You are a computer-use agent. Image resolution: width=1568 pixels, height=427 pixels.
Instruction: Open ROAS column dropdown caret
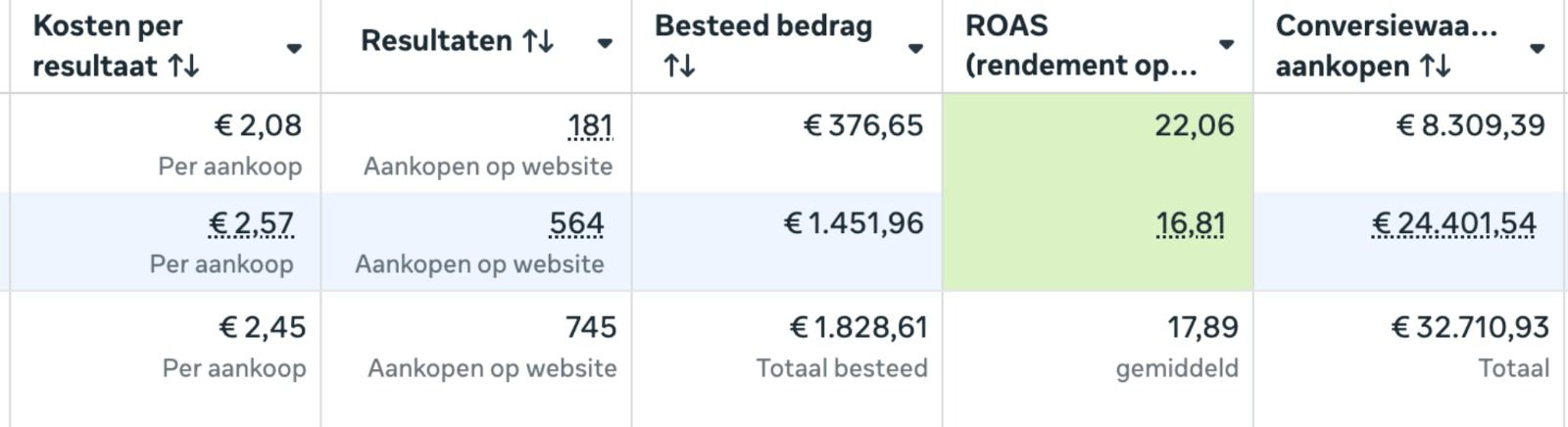coord(1226,45)
